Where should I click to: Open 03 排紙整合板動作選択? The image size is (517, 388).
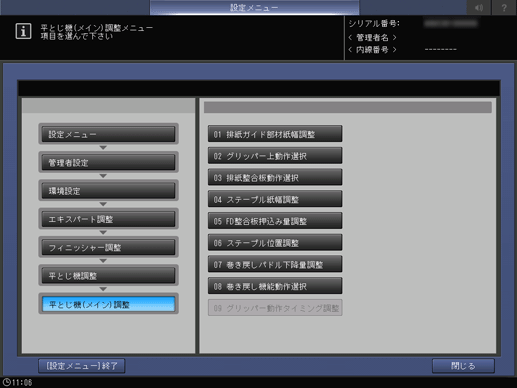coord(275,178)
